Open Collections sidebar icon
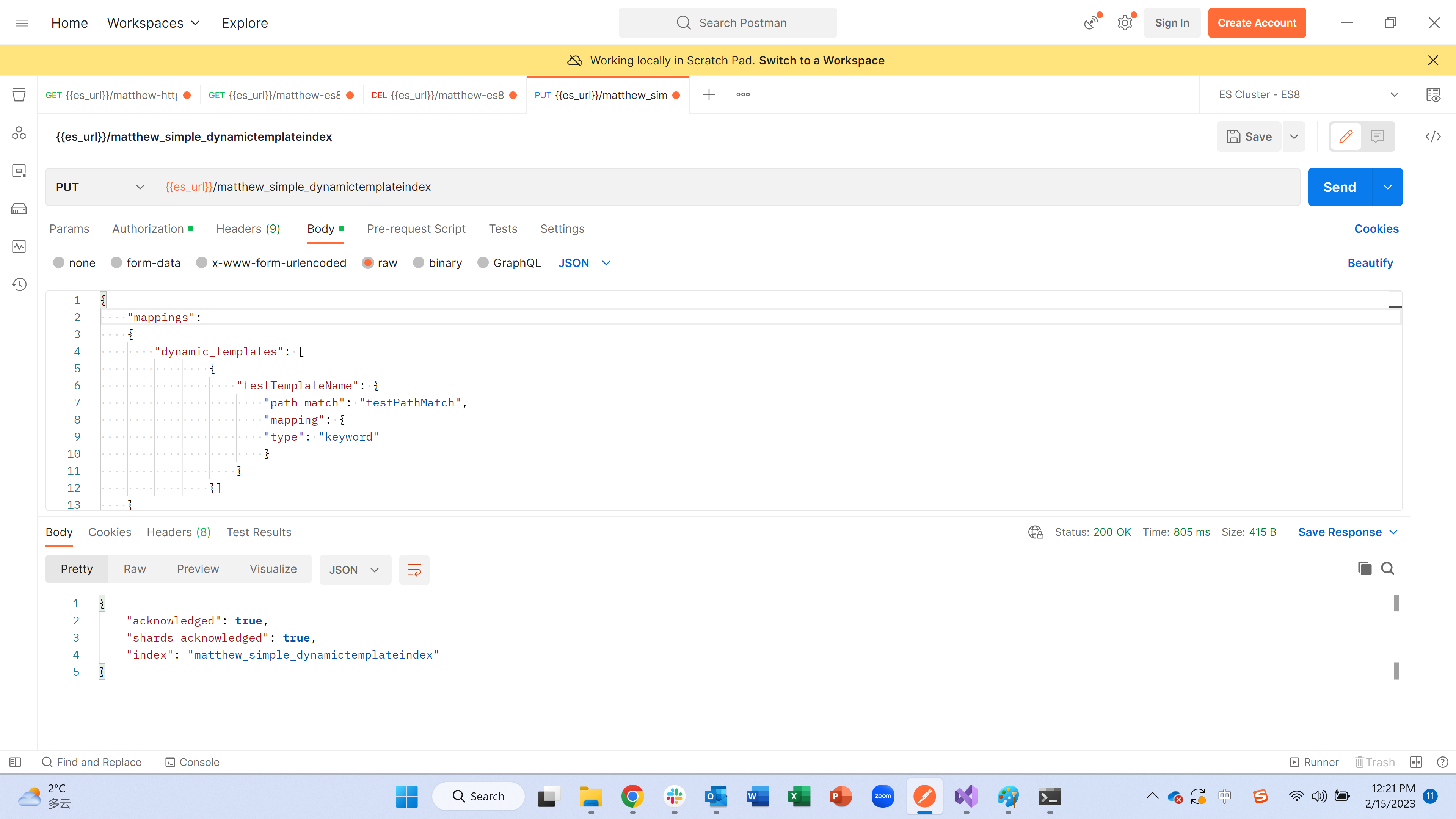This screenshot has width=1456, height=819. coord(19,95)
